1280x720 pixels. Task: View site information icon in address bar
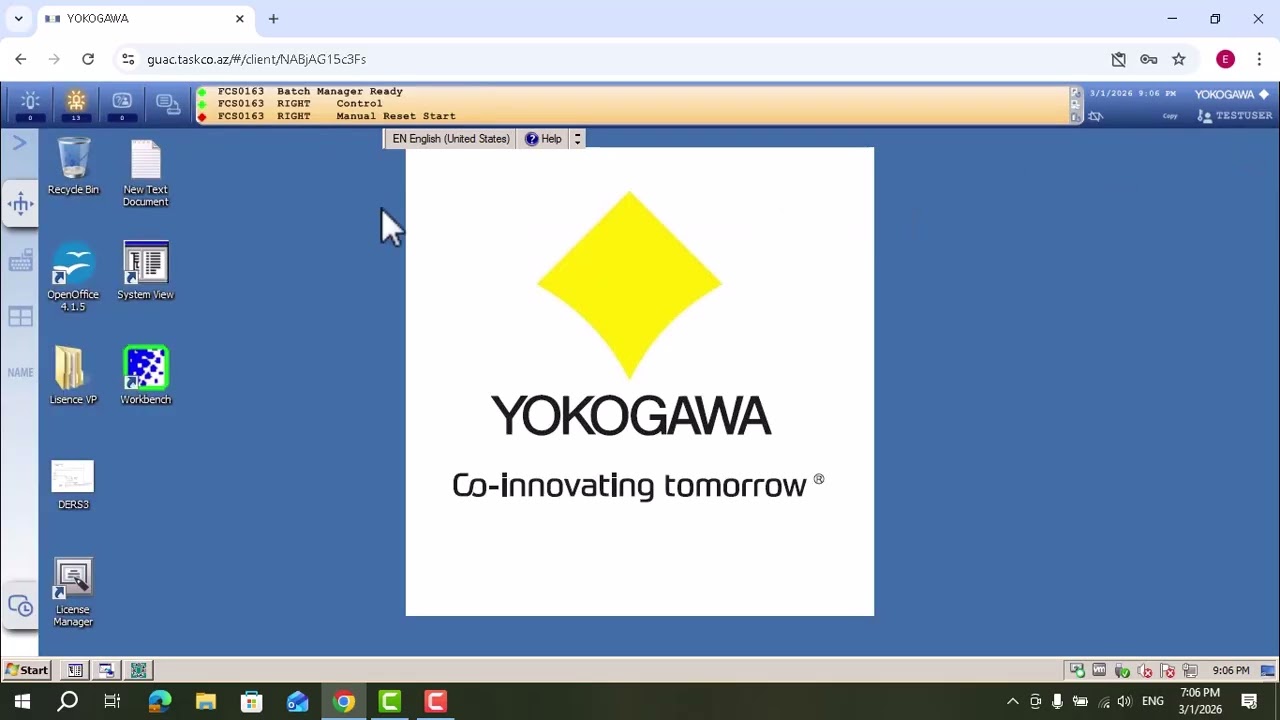point(128,59)
